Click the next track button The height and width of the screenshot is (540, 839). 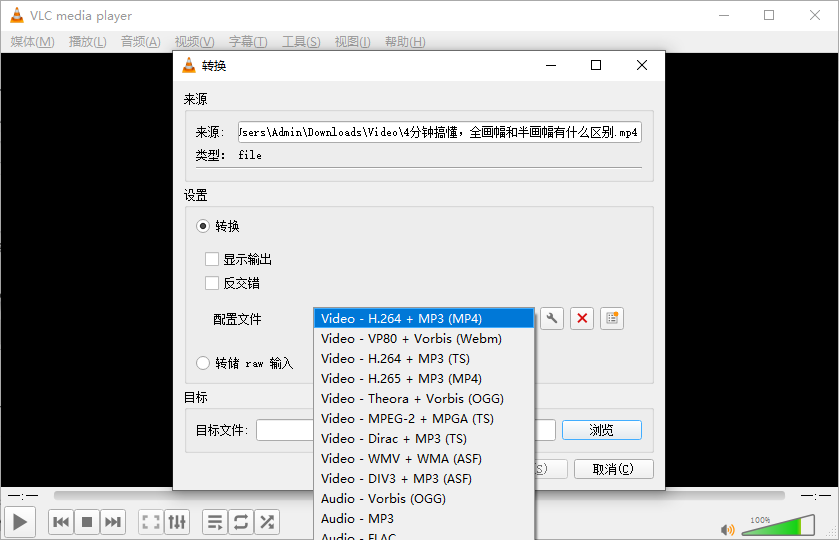[x=112, y=522]
